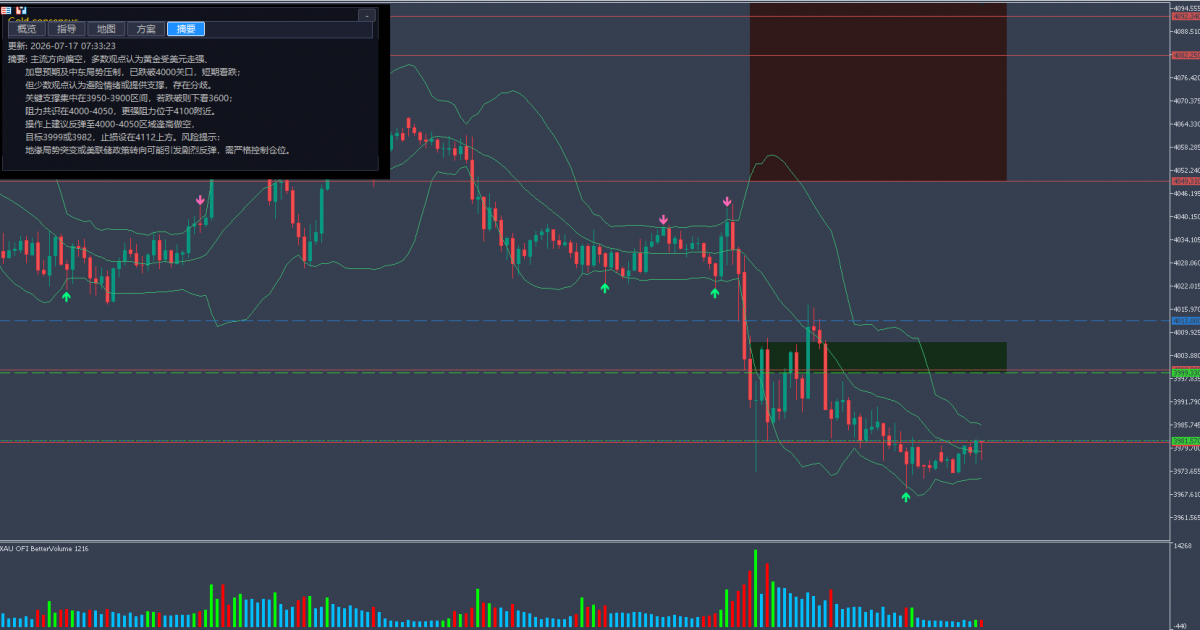The image size is (1200, 630).
Task: Select the rightmost pink down arrow
Action: pos(728,202)
